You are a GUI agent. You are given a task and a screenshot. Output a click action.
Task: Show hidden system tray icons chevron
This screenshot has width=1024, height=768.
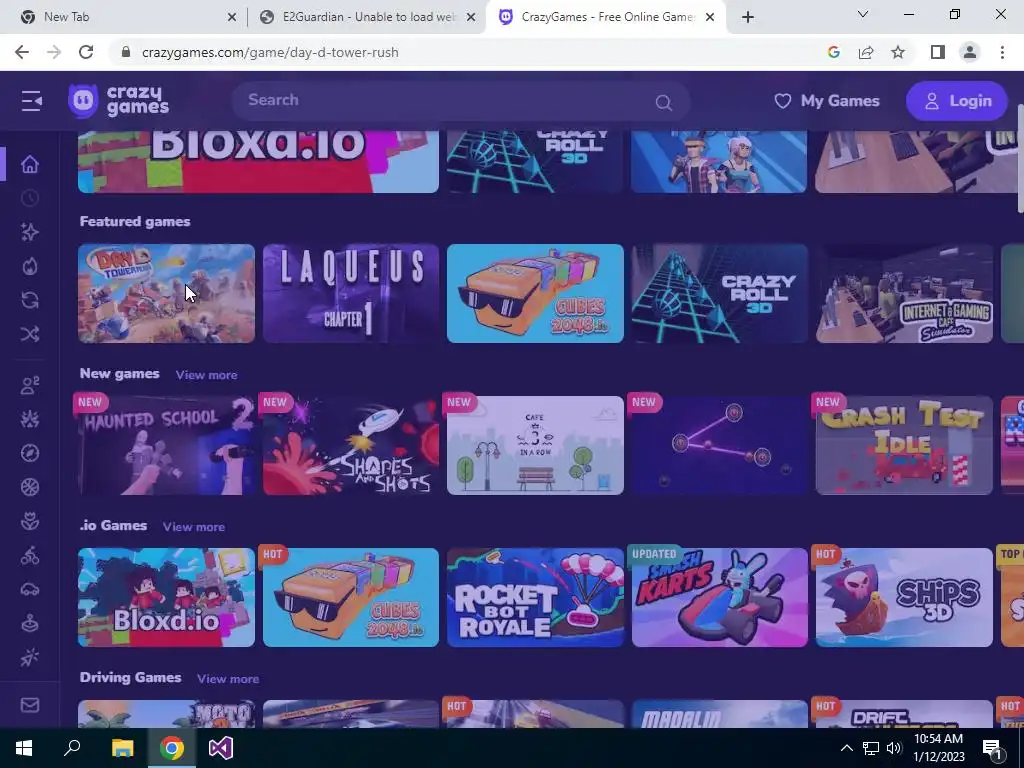[846, 748]
